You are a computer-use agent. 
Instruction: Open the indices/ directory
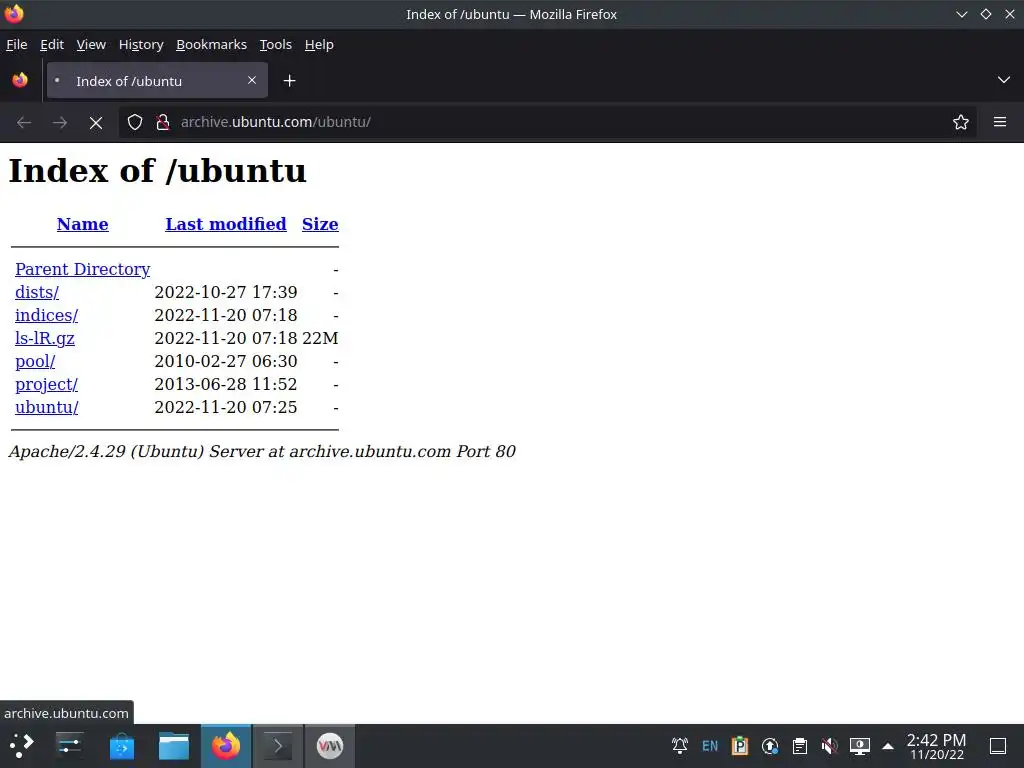46,315
